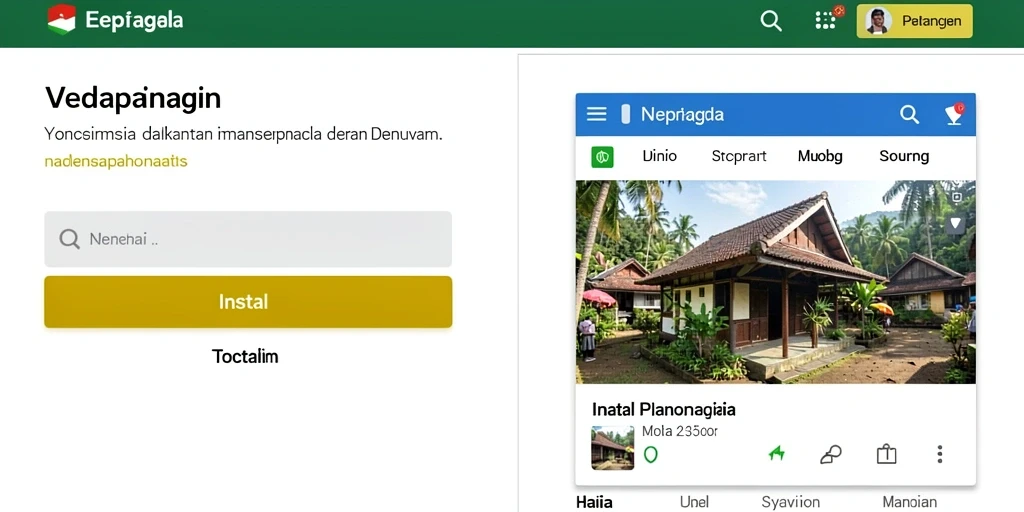The height and width of the screenshot is (512, 1024).
Task: Open search in the green header
Action: 771,21
